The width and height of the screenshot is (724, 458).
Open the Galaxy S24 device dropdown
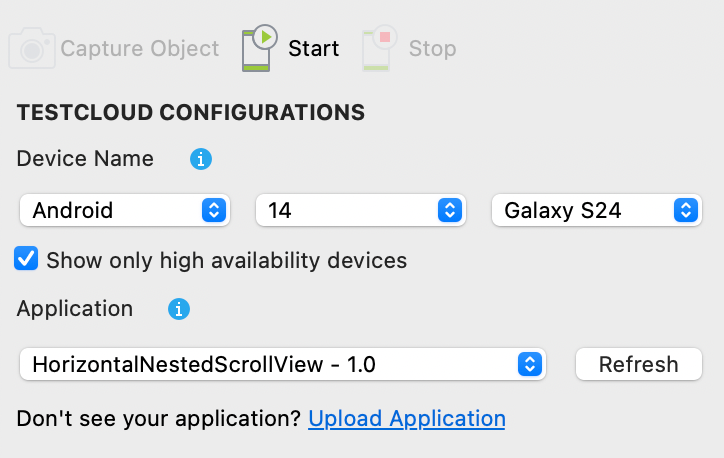click(x=596, y=210)
